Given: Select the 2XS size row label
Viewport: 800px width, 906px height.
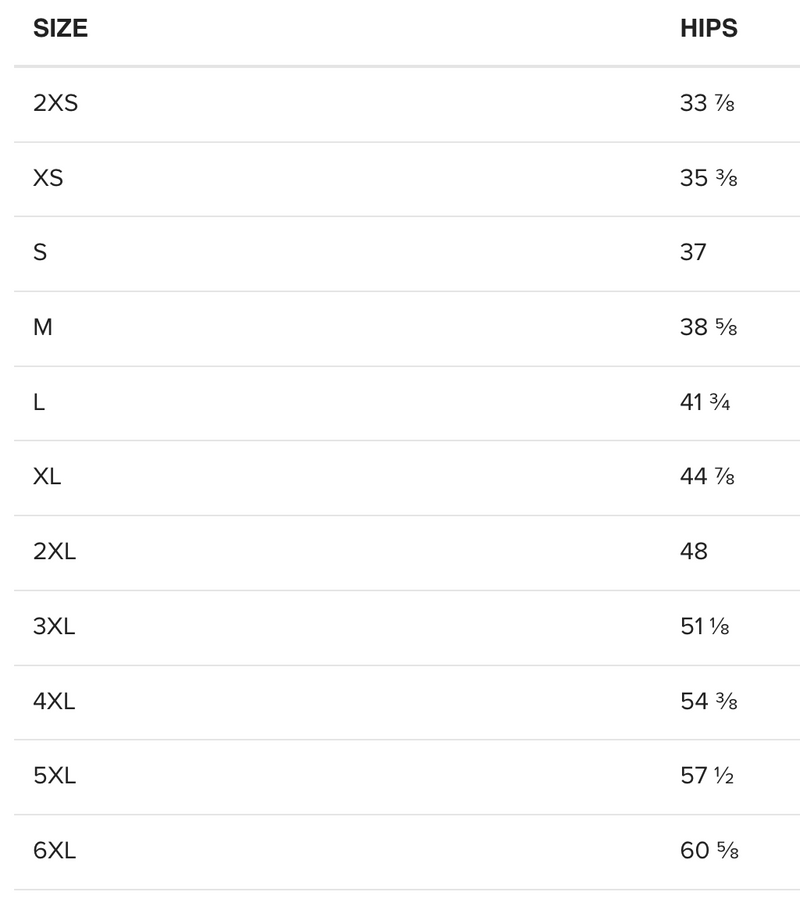Looking at the screenshot, I should (x=55, y=103).
